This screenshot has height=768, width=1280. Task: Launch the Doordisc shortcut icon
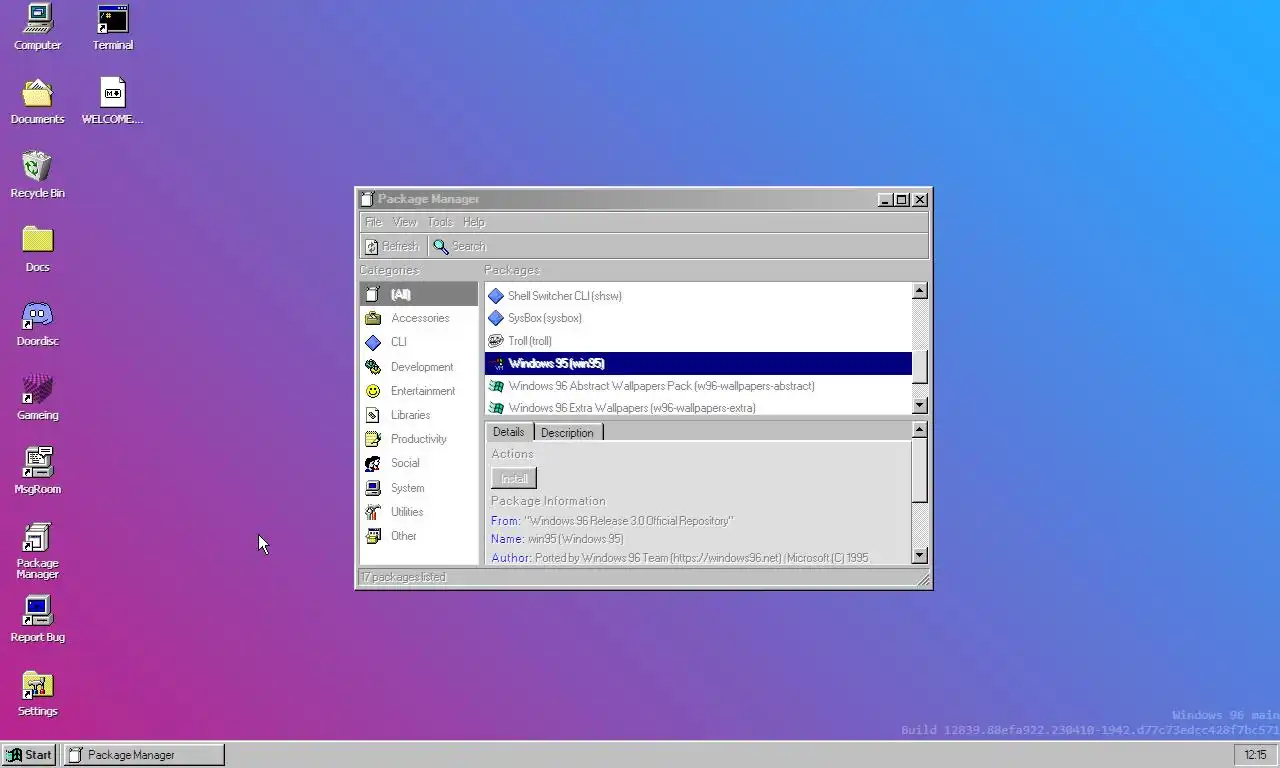click(37, 323)
